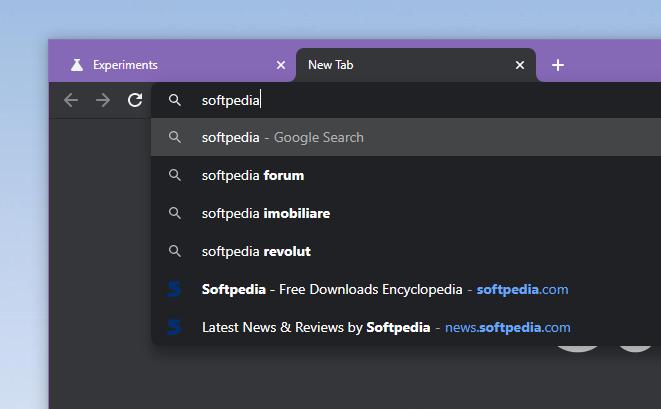The width and height of the screenshot is (661, 409).
Task: Open a new tab with the plus button
Action: (x=558, y=65)
